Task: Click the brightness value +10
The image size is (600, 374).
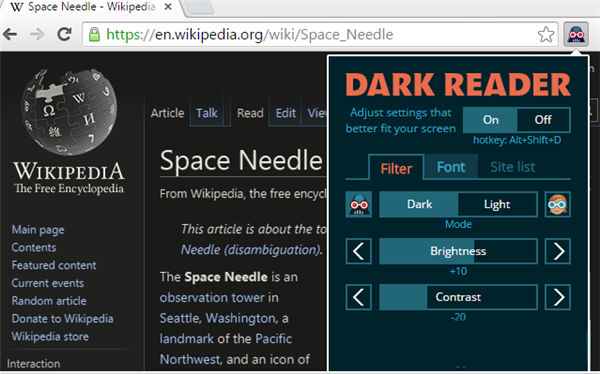Action: click(458, 271)
